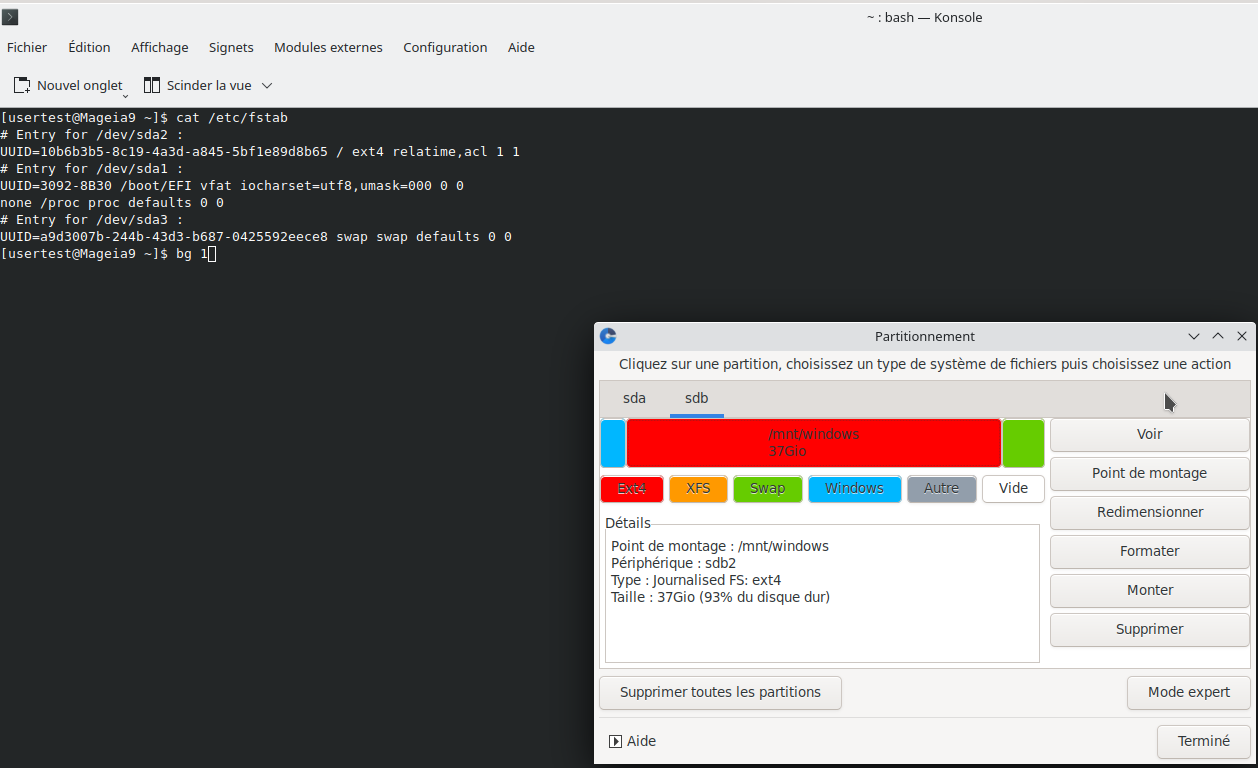Click the Point de montage button
Viewport: 1258px width, 768px height.
pos(1150,474)
